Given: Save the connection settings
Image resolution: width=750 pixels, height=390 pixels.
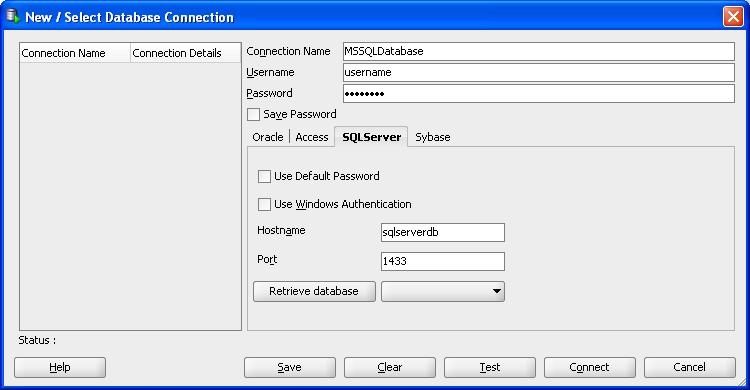Looking at the screenshot, I should click(290, 368).
